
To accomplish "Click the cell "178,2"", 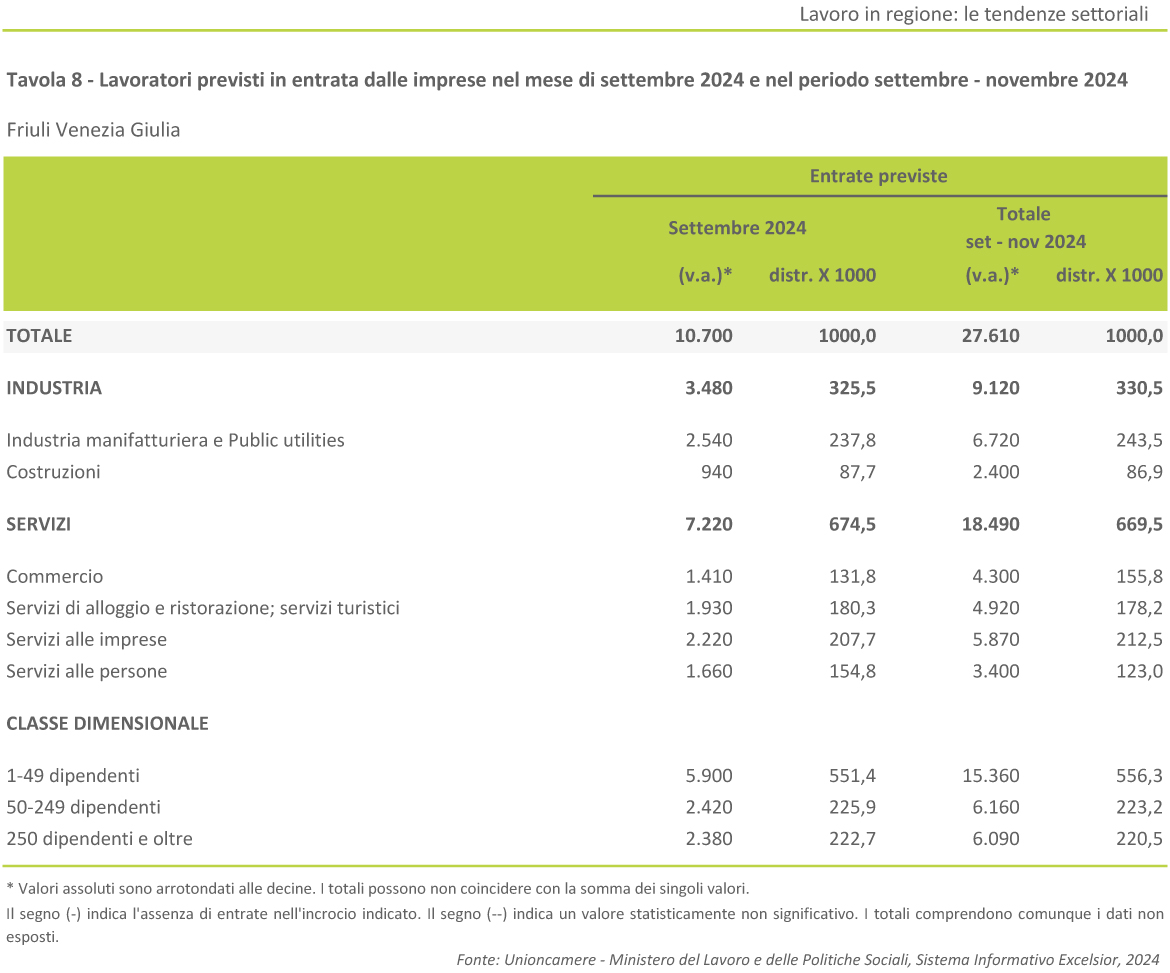I will pyautogui.click(x=1139, y=608).
